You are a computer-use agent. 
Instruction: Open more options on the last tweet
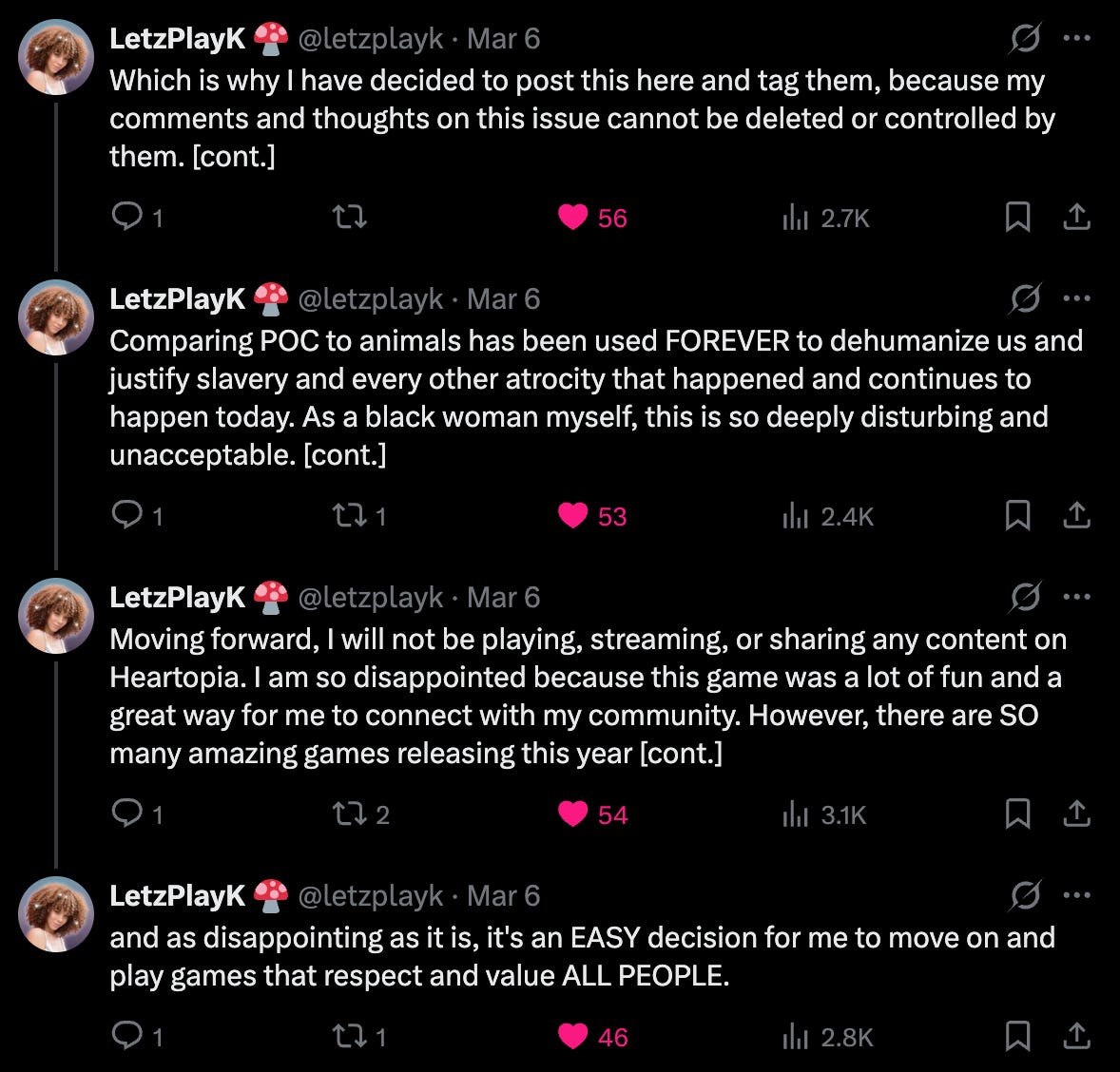point(1076,895)
